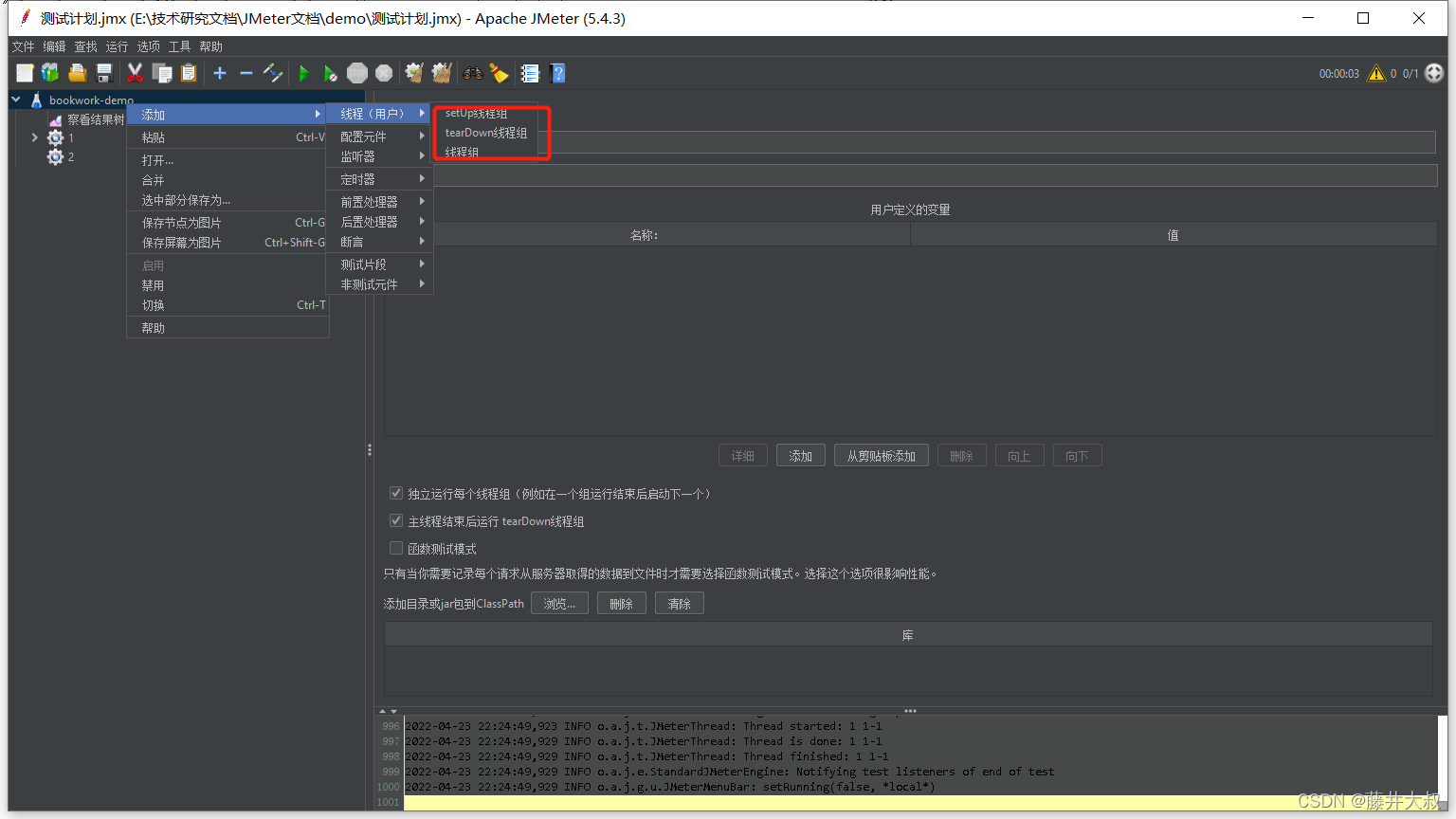
Task: Click the 00:00:03 elapsed time display
Action: pyautogui.click(x=1338, y=73)
